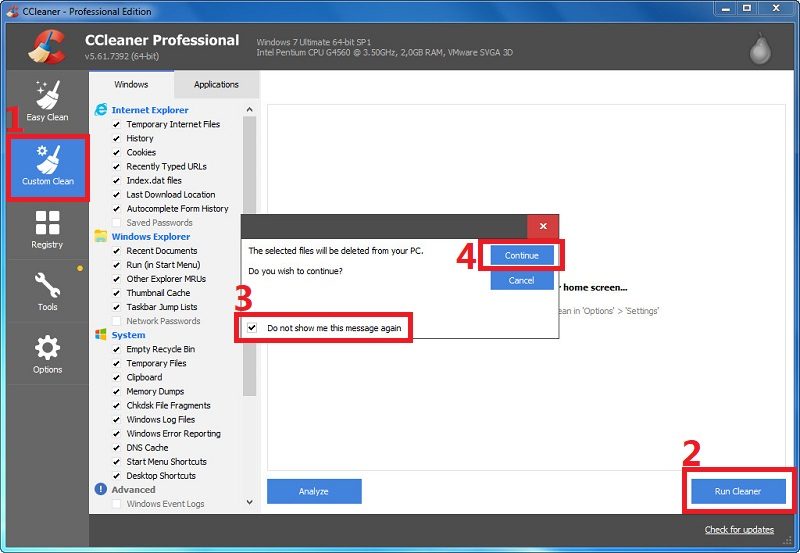Image resolution: width=800 pixels, height=553 pixels.
Task: Open the Easy Clean section
Action: [47, 102]
